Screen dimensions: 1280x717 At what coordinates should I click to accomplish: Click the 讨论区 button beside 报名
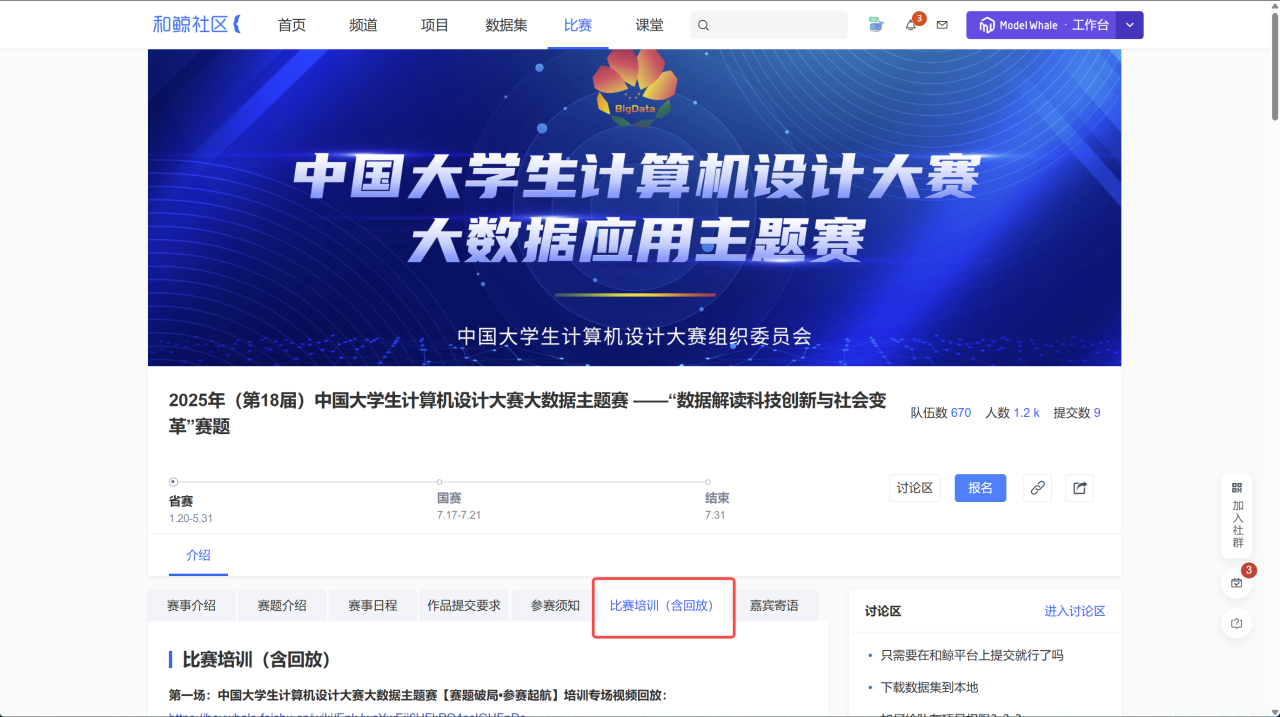click(915, 488)
